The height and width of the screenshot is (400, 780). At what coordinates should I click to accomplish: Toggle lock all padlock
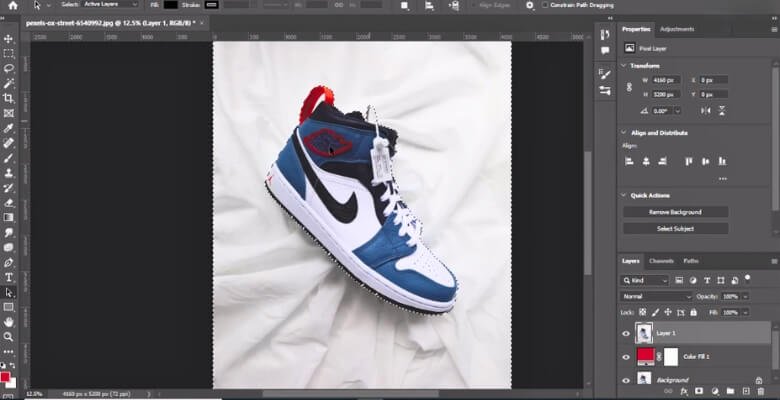pos(693,312)
